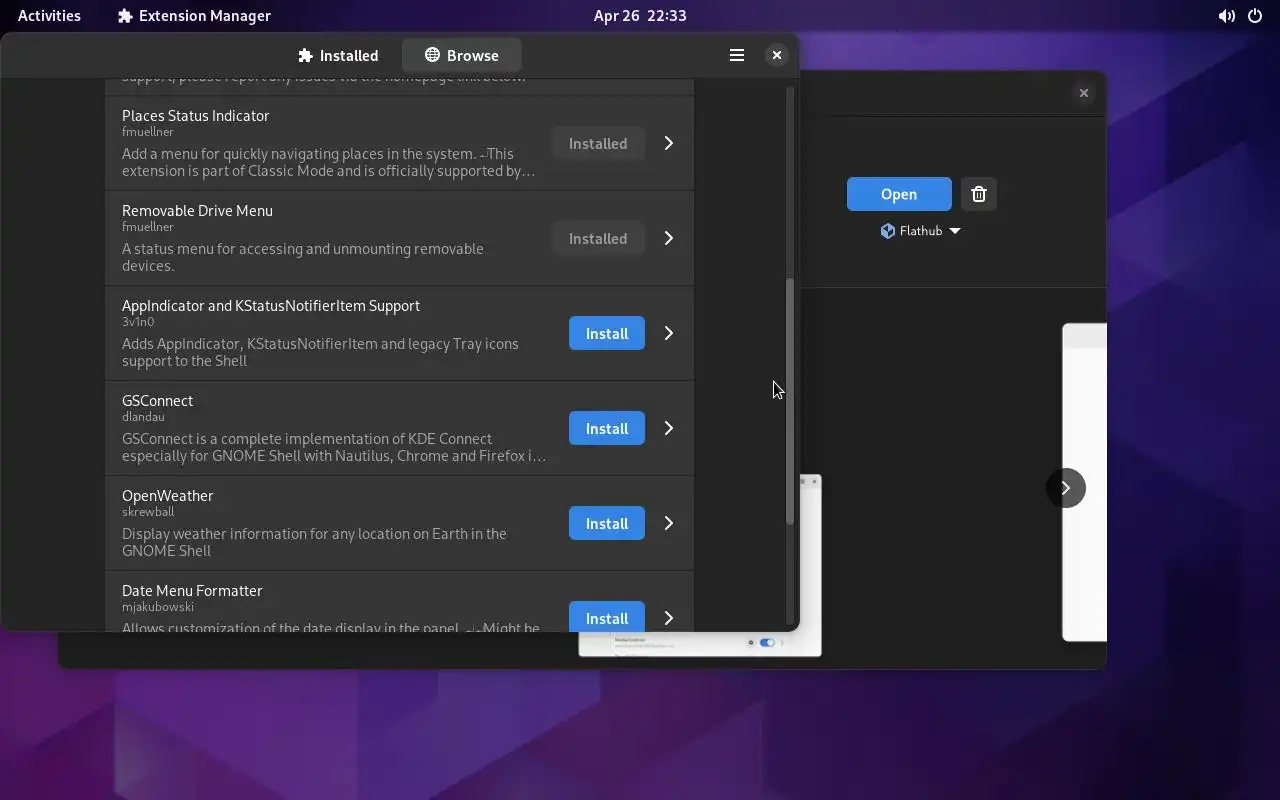Select the Removable Drive Menu title

click(x=197, y=211)
